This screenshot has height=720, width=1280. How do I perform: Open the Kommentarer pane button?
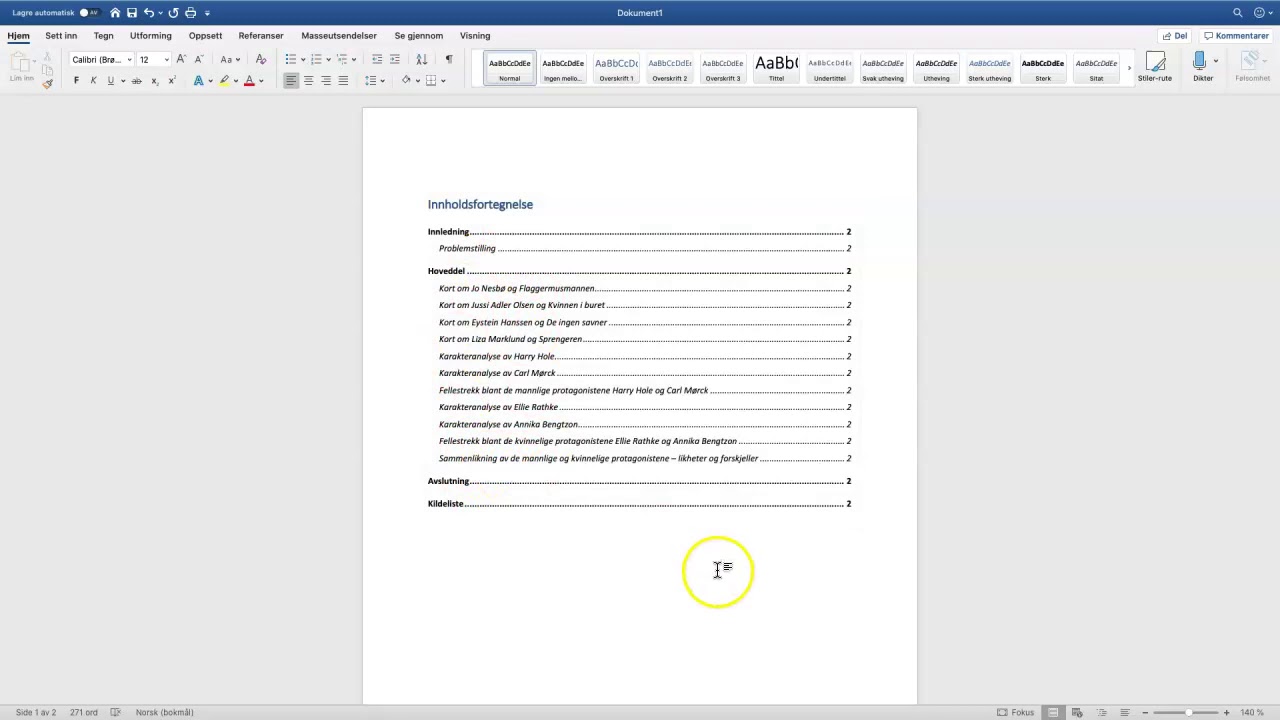tap(1237, 36)
